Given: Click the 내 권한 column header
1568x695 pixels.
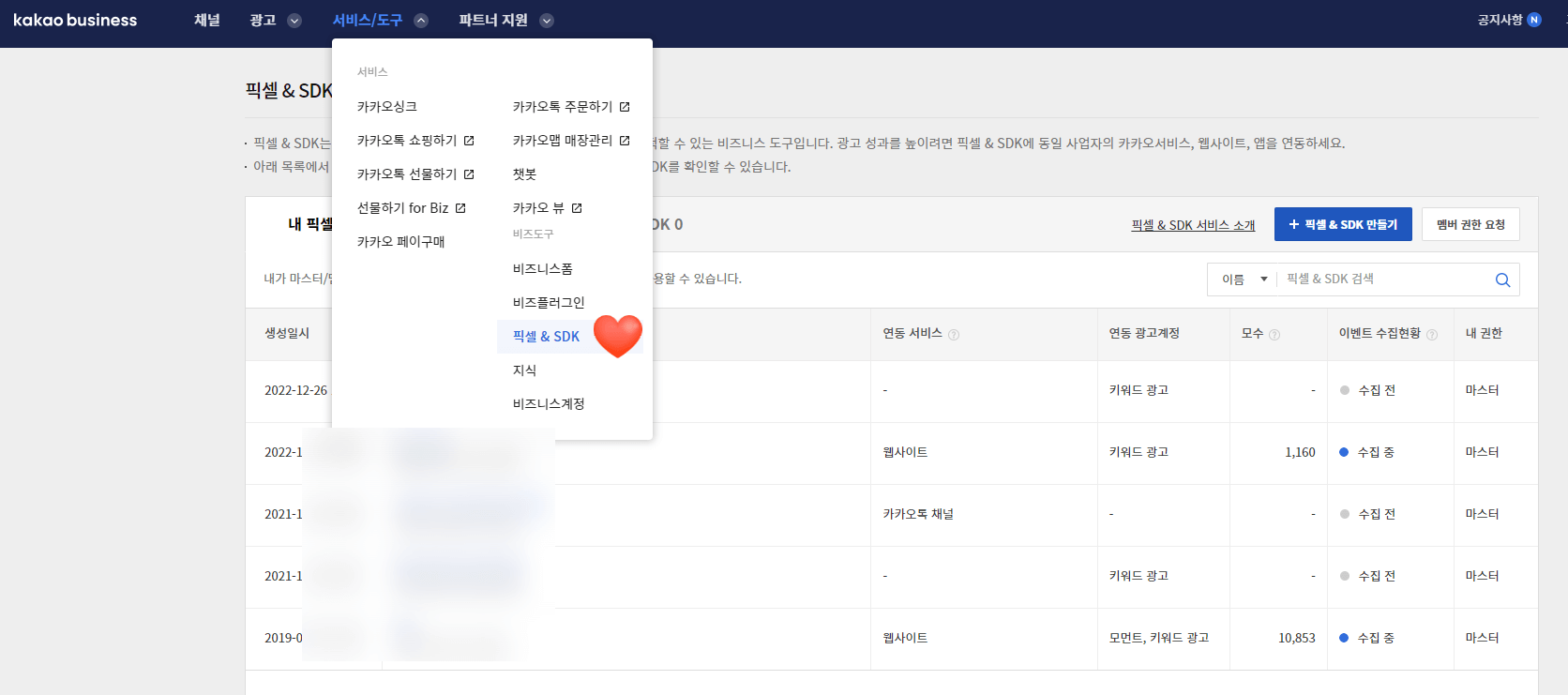Looking at the screenshot, I should tap(1484, 333).
